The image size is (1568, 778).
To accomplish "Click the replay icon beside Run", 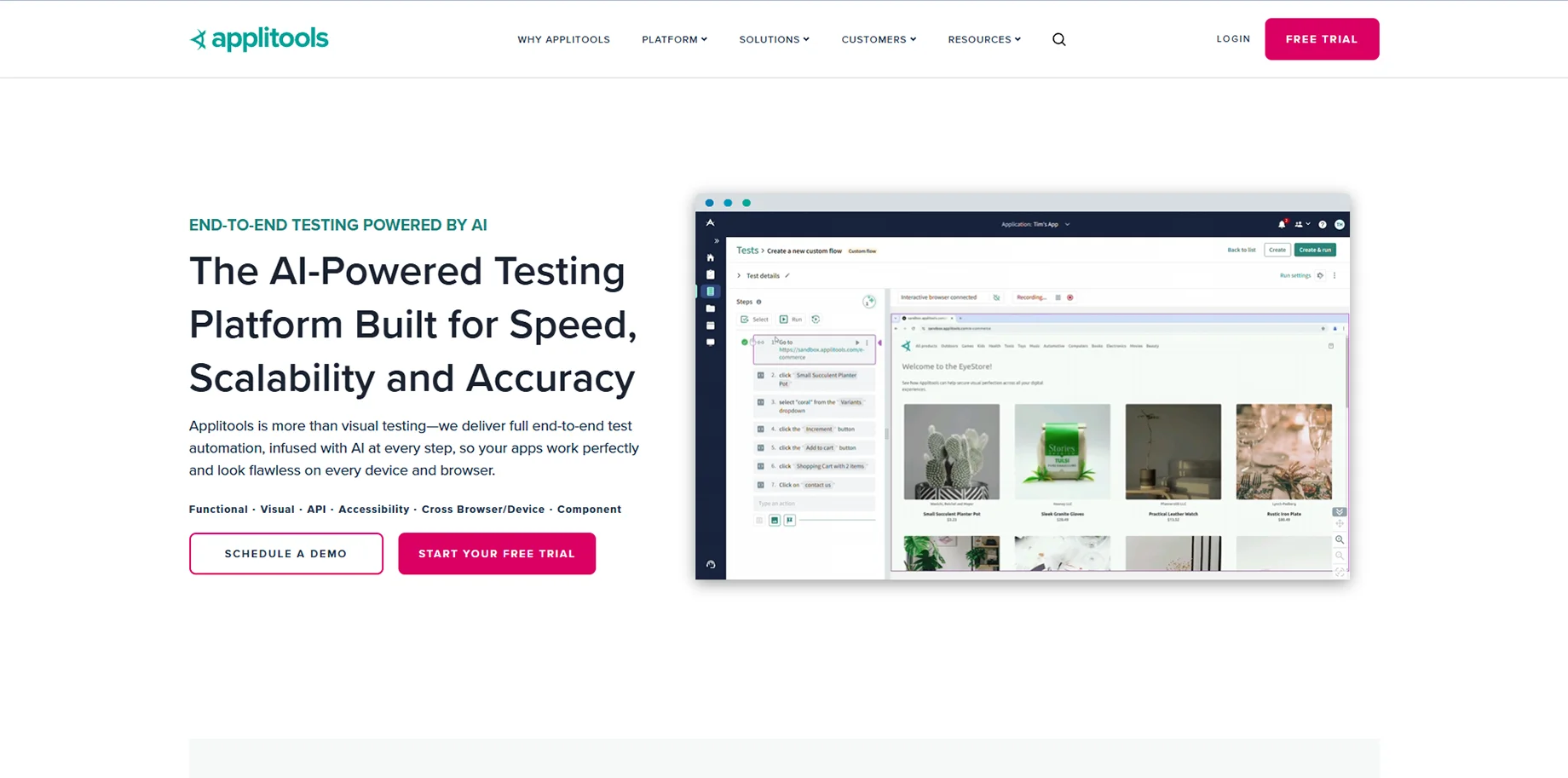I will point(816,320).
